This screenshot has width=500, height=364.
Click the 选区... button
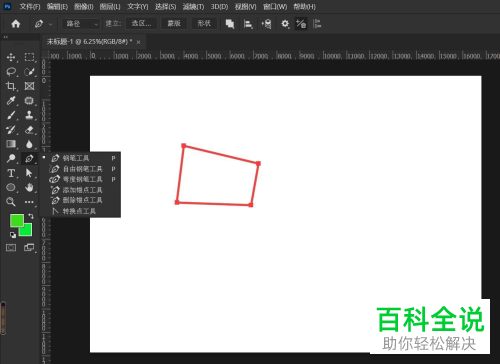[x=141, y=23]
